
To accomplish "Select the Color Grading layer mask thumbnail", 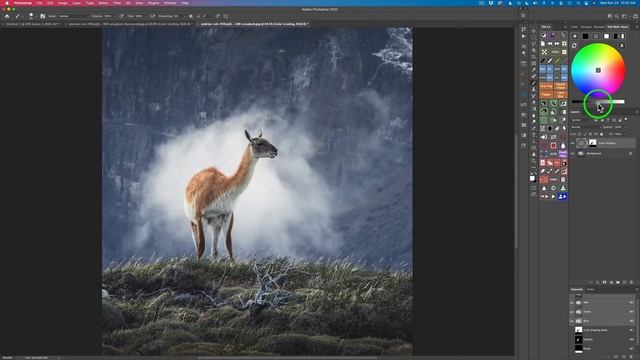I will 592,143.
